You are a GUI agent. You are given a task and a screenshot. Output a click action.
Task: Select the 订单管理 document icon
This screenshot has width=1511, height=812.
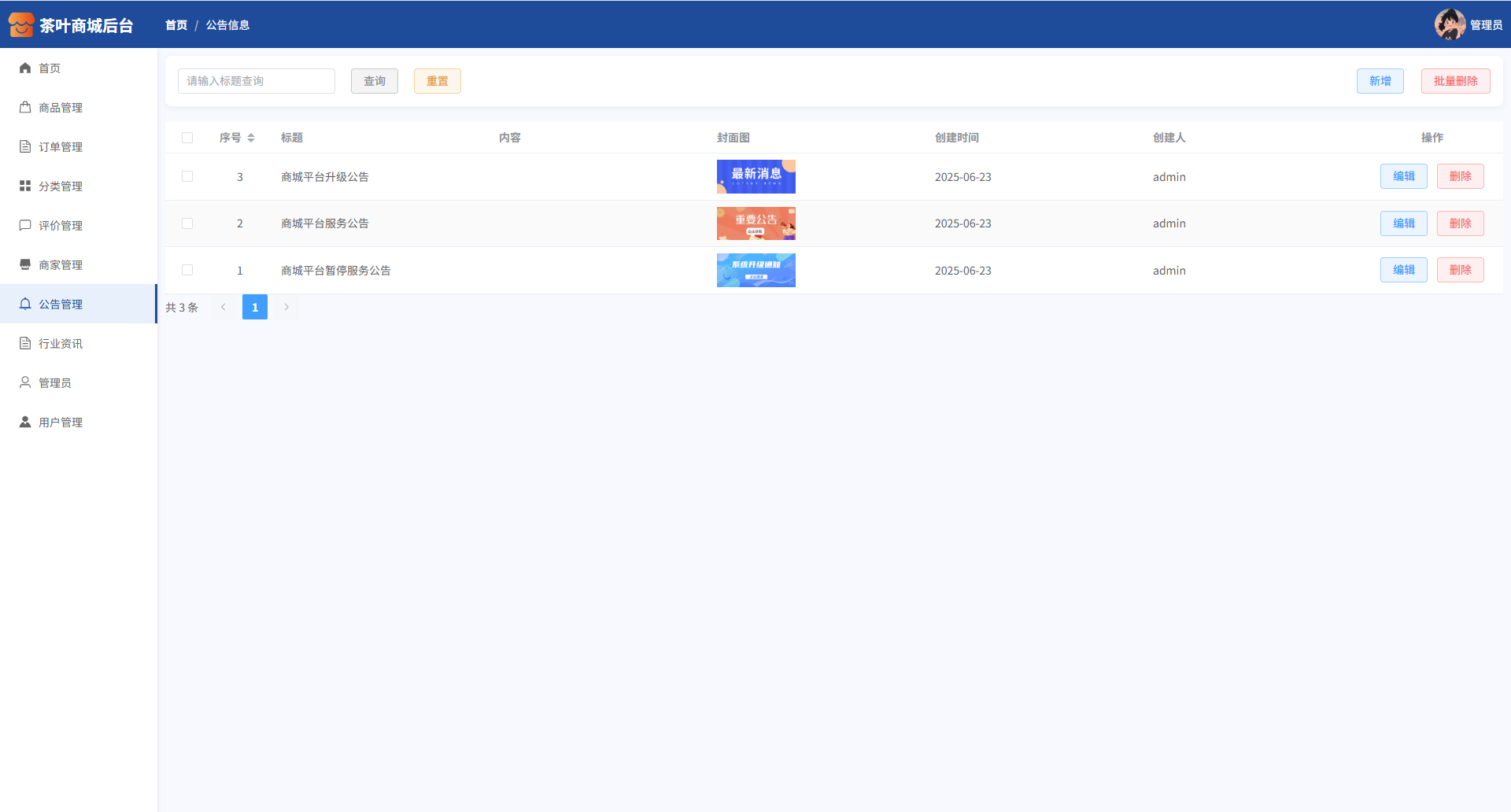pos(25,147)
